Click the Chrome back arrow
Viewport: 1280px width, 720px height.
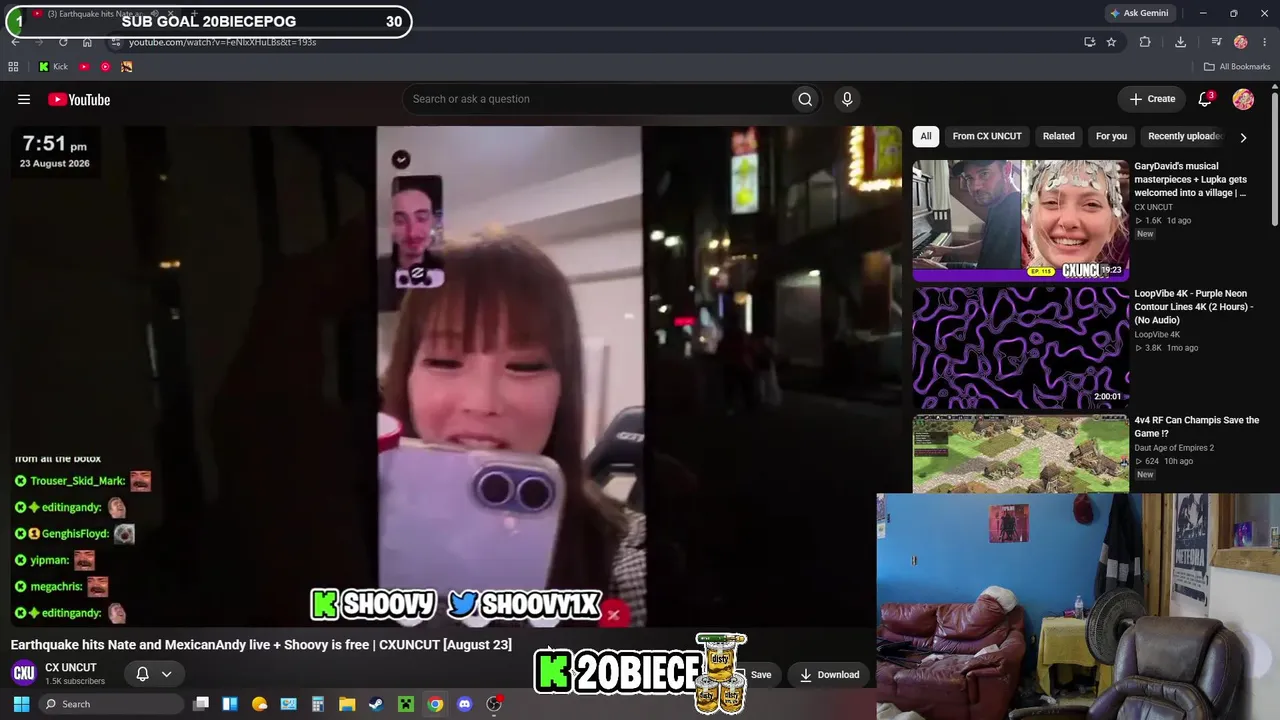pos(15,42)
